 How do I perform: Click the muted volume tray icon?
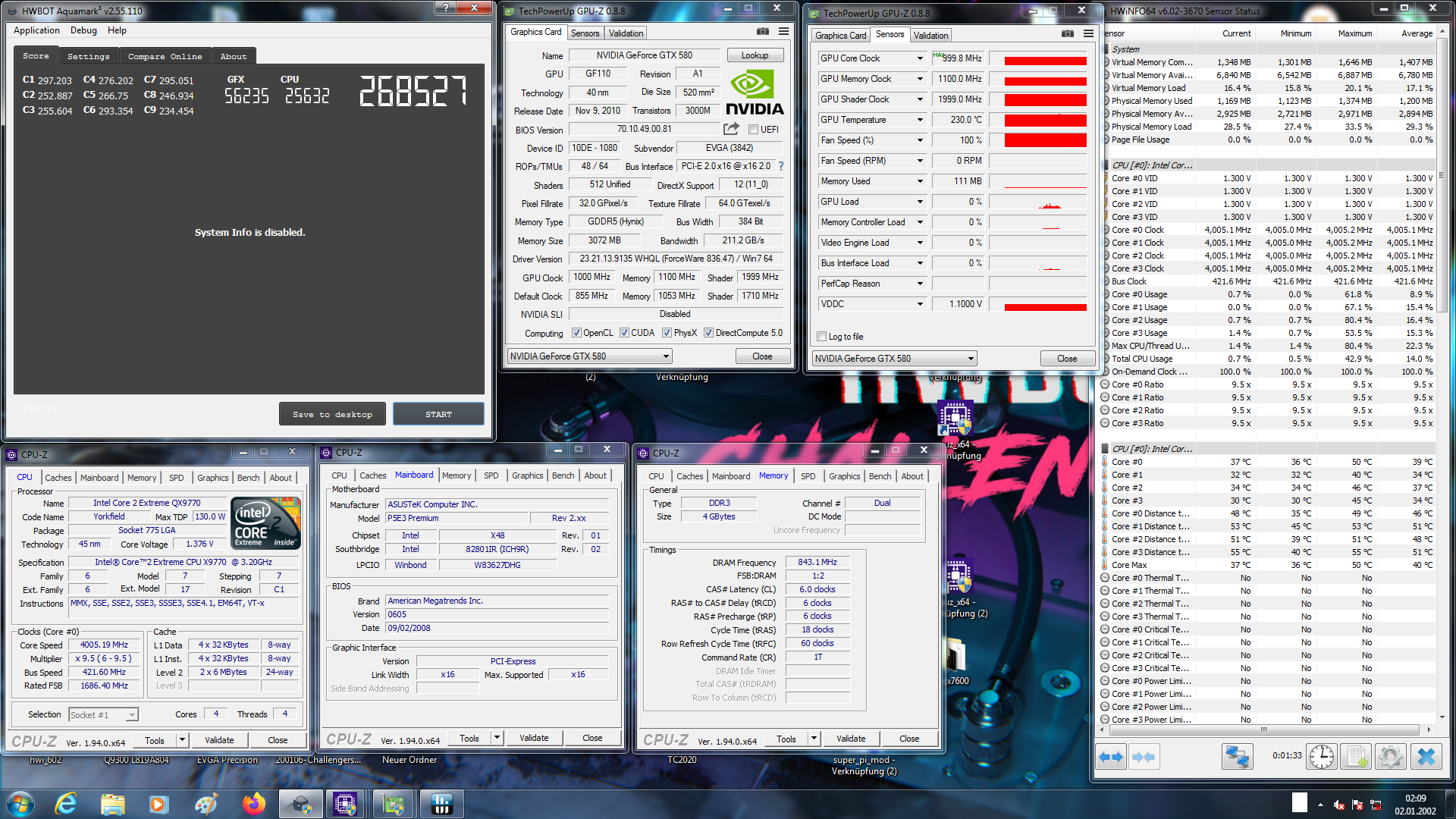[1339, 805]
